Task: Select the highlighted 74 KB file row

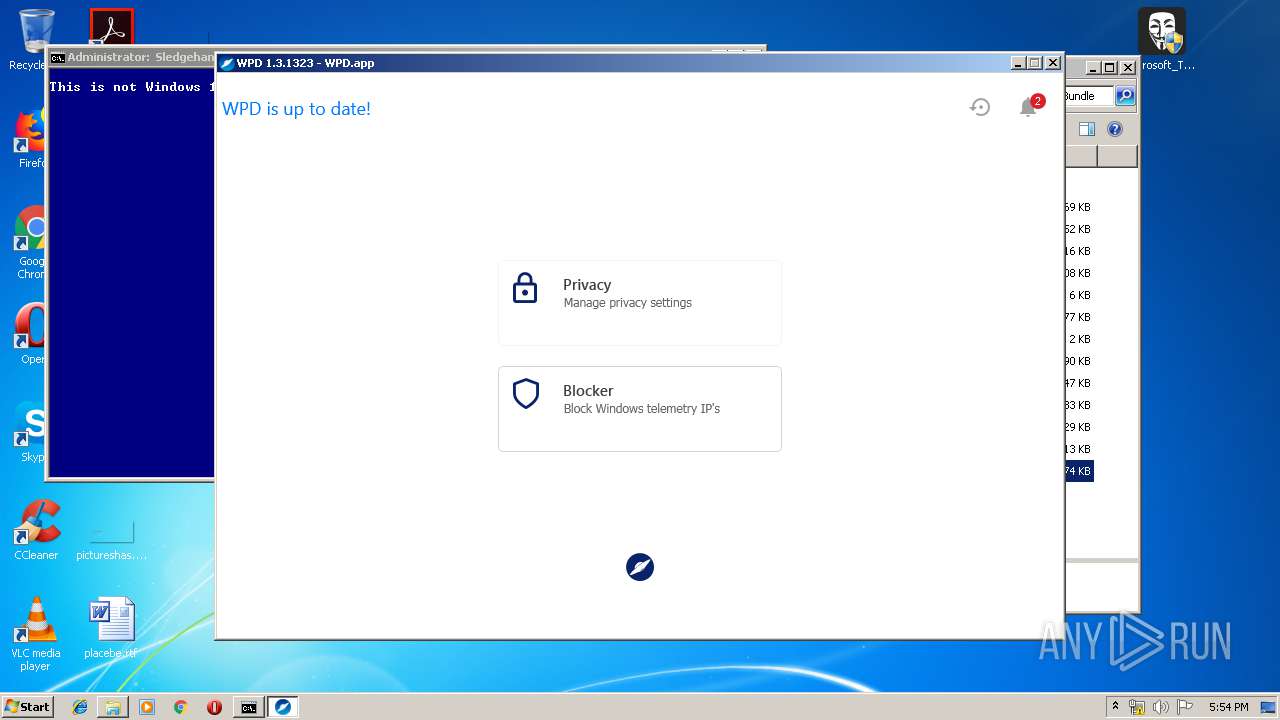Action: click(x=1079, y=471)
